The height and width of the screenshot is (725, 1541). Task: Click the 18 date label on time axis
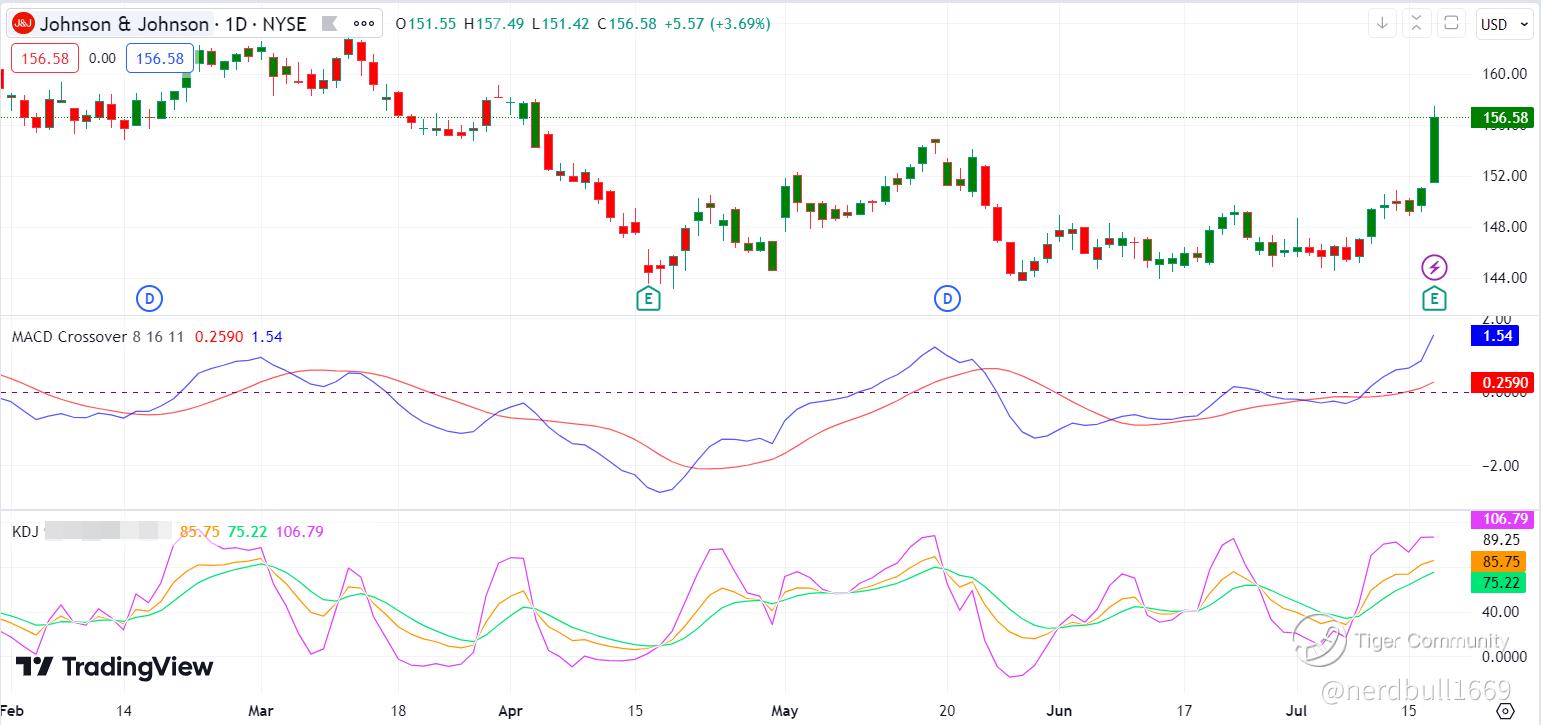(x=397, y=711)
